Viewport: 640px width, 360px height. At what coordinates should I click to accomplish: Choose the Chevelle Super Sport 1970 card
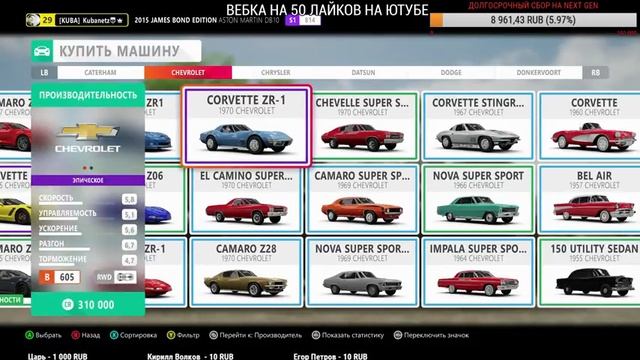tap(362, 126)
